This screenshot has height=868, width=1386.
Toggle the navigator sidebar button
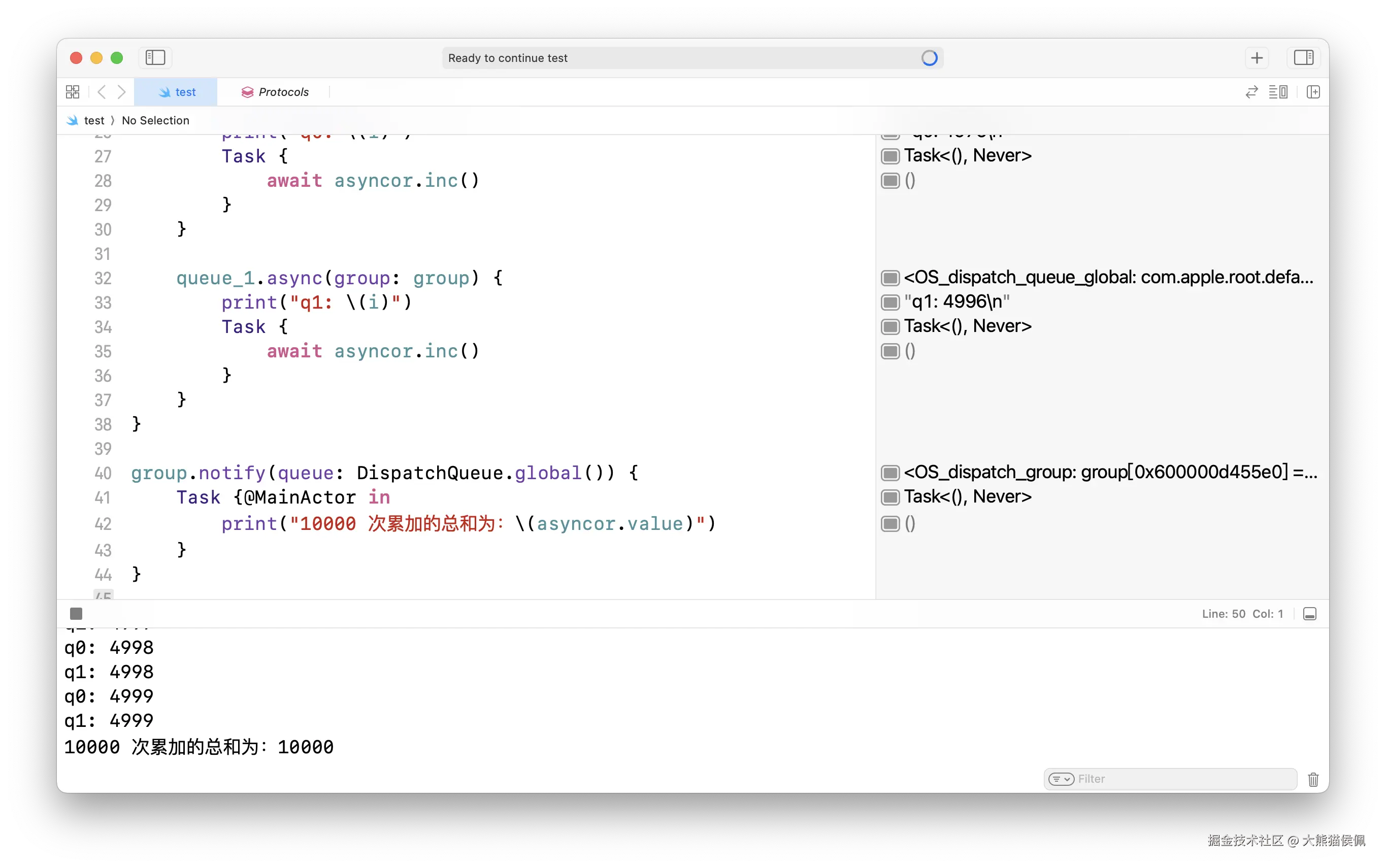155,57
